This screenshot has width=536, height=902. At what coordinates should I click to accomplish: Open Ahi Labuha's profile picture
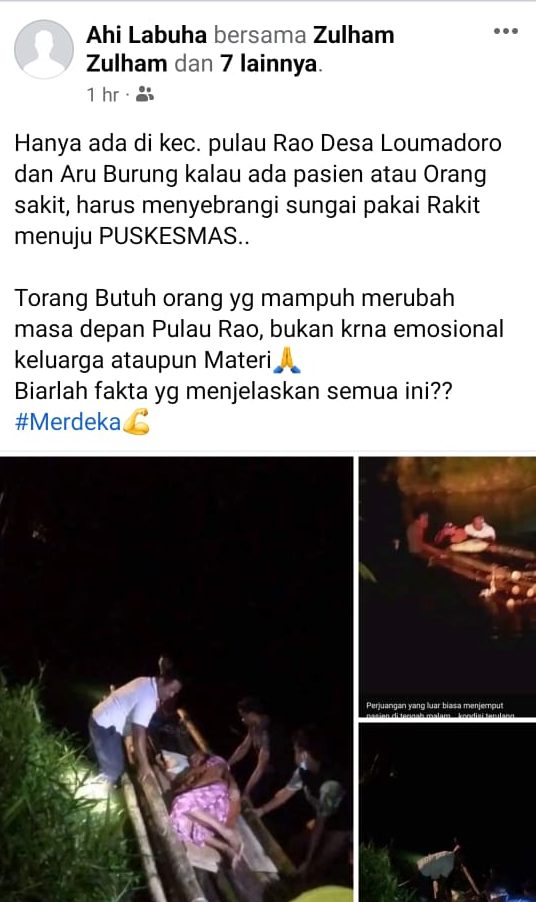pos(44,49)
